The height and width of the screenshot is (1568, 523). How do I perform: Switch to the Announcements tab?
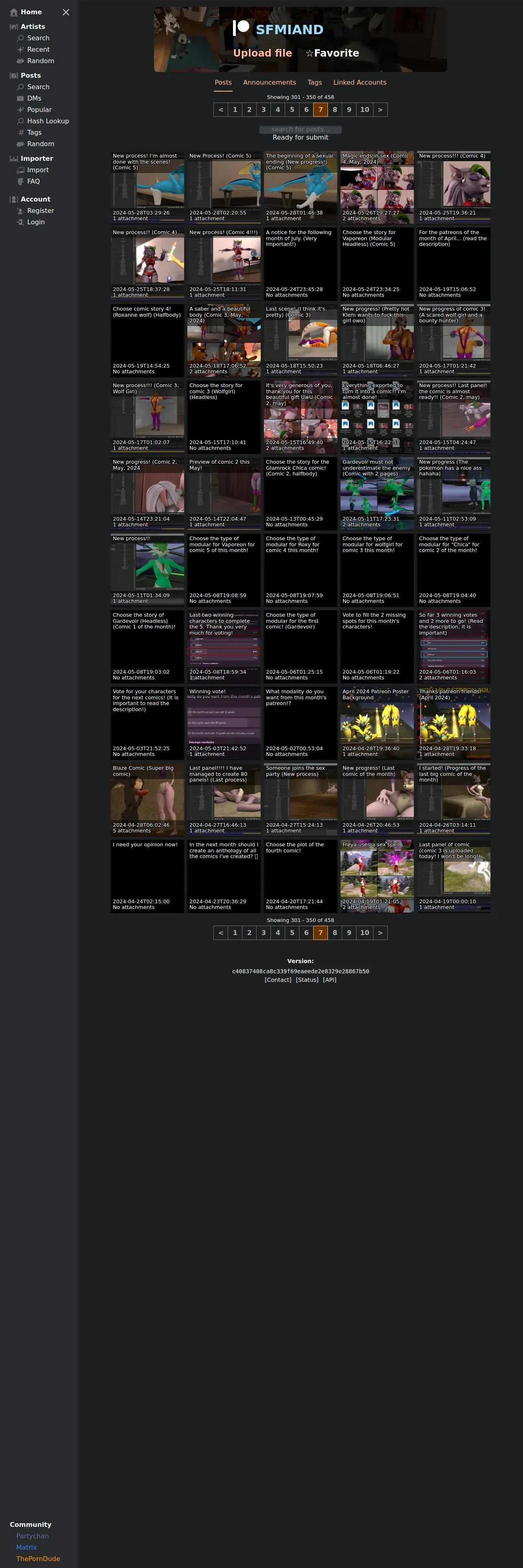pyautogui.click(x=269, y=83)
